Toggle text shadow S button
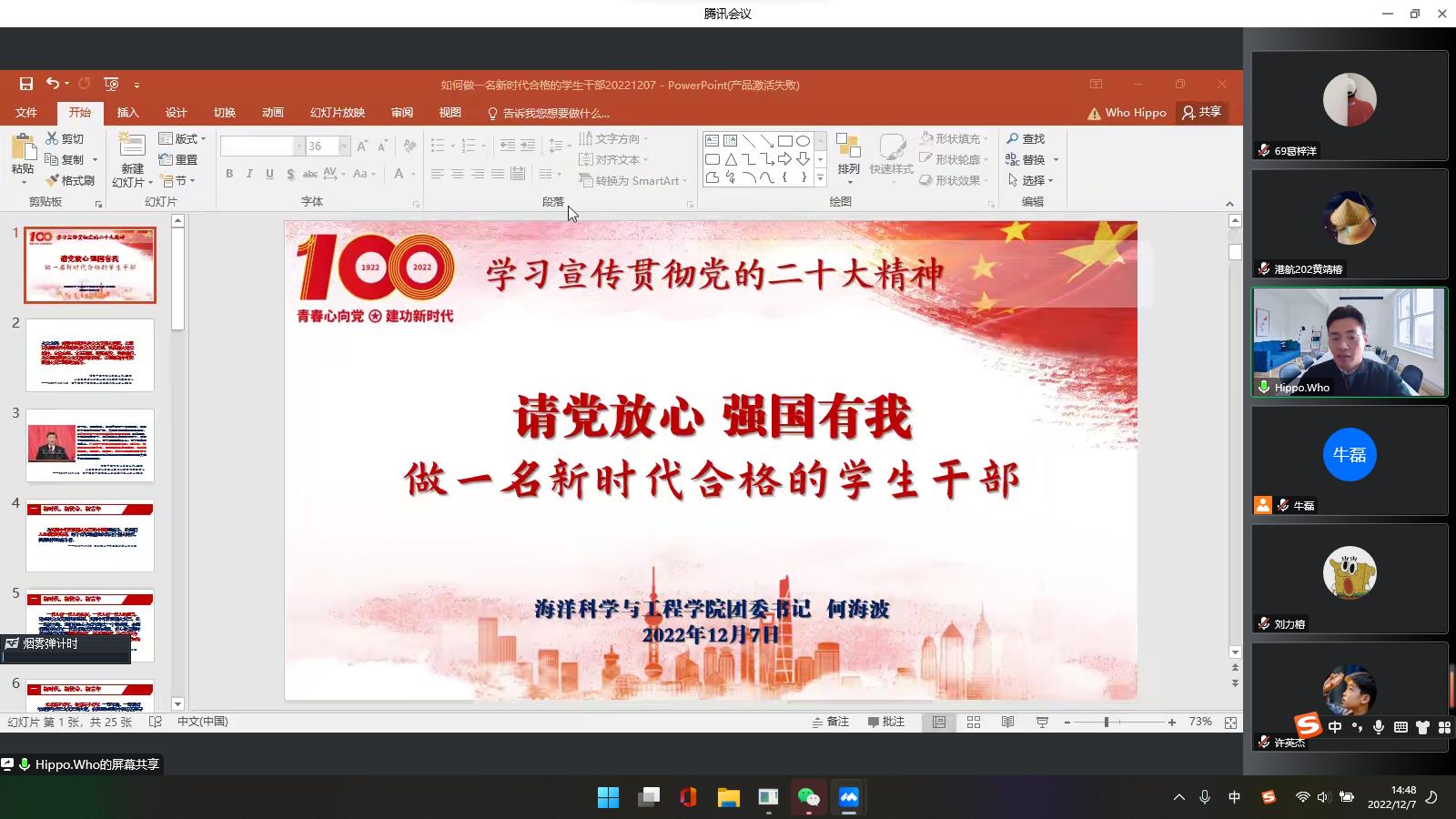 (x=290, y=174)
